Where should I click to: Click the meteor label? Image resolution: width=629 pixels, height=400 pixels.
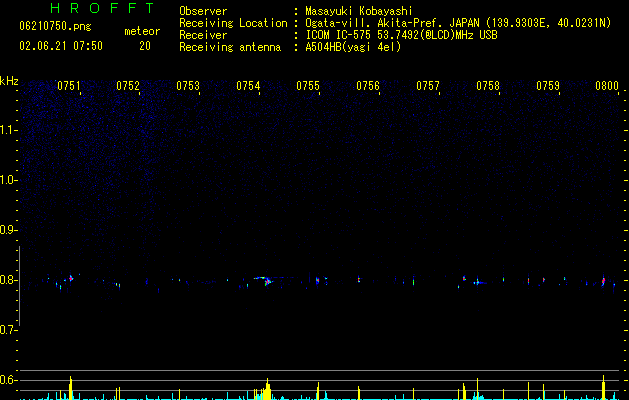point(142,31)
